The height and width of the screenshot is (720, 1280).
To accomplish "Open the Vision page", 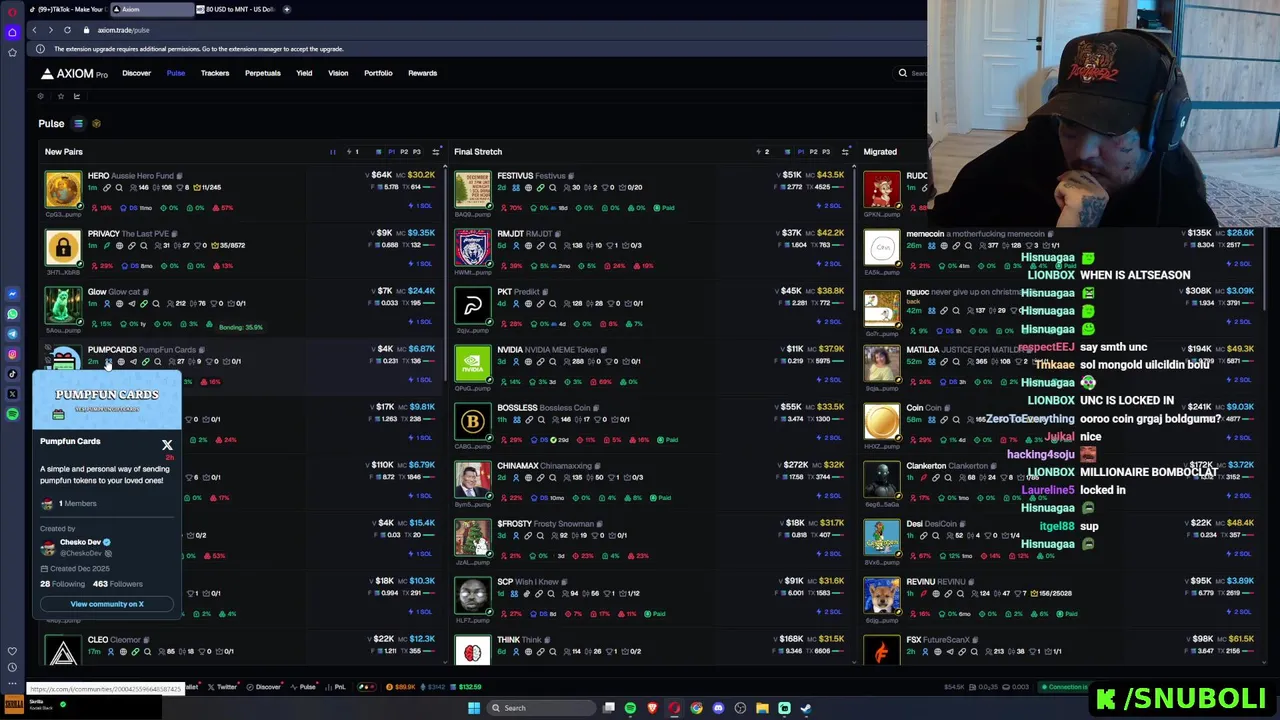I will (x=338, y=73).
